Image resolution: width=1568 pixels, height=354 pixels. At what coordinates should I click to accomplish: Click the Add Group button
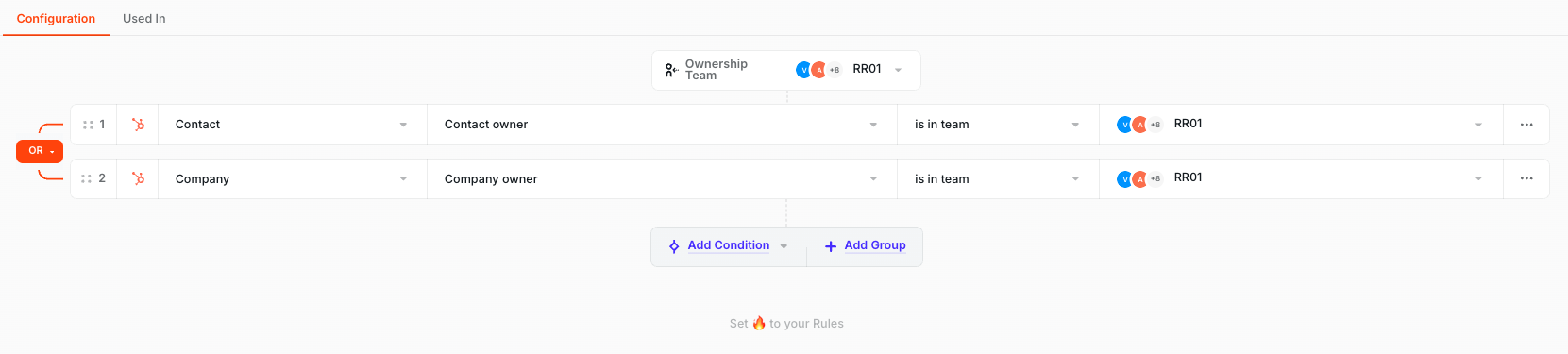point(866,245)
